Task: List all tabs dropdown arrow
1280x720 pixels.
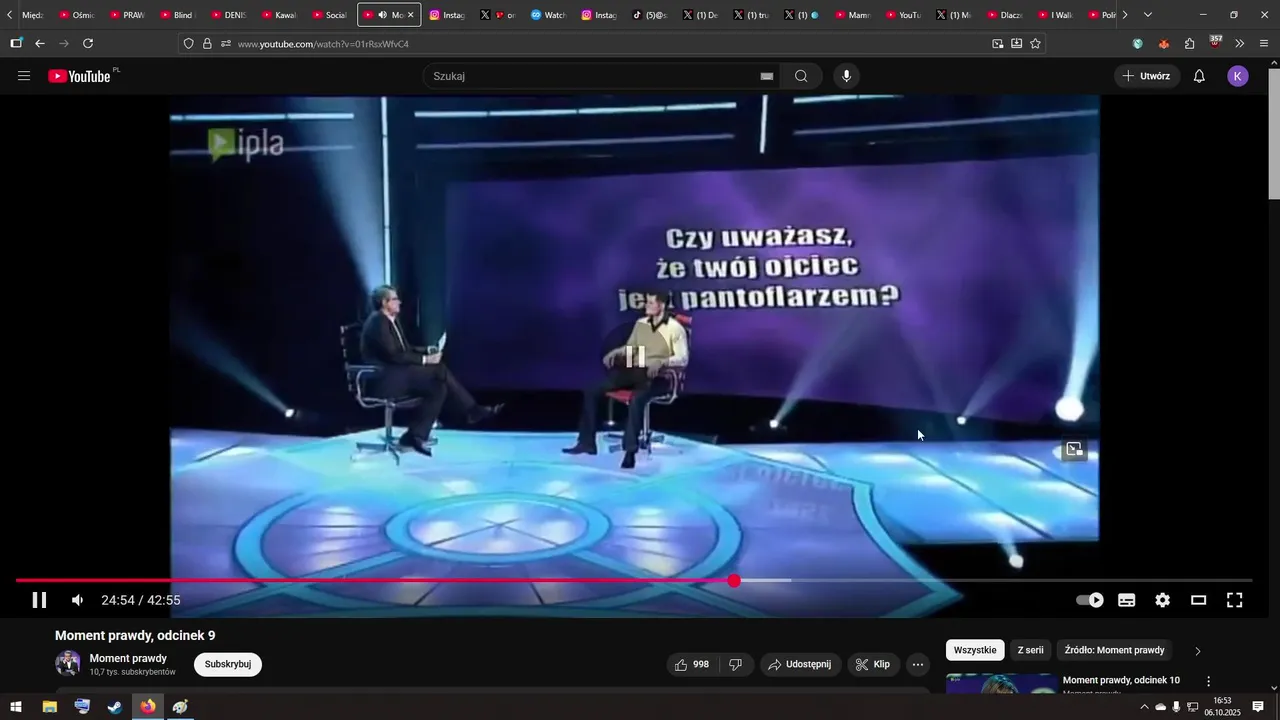Action: tap(1148, 15)
